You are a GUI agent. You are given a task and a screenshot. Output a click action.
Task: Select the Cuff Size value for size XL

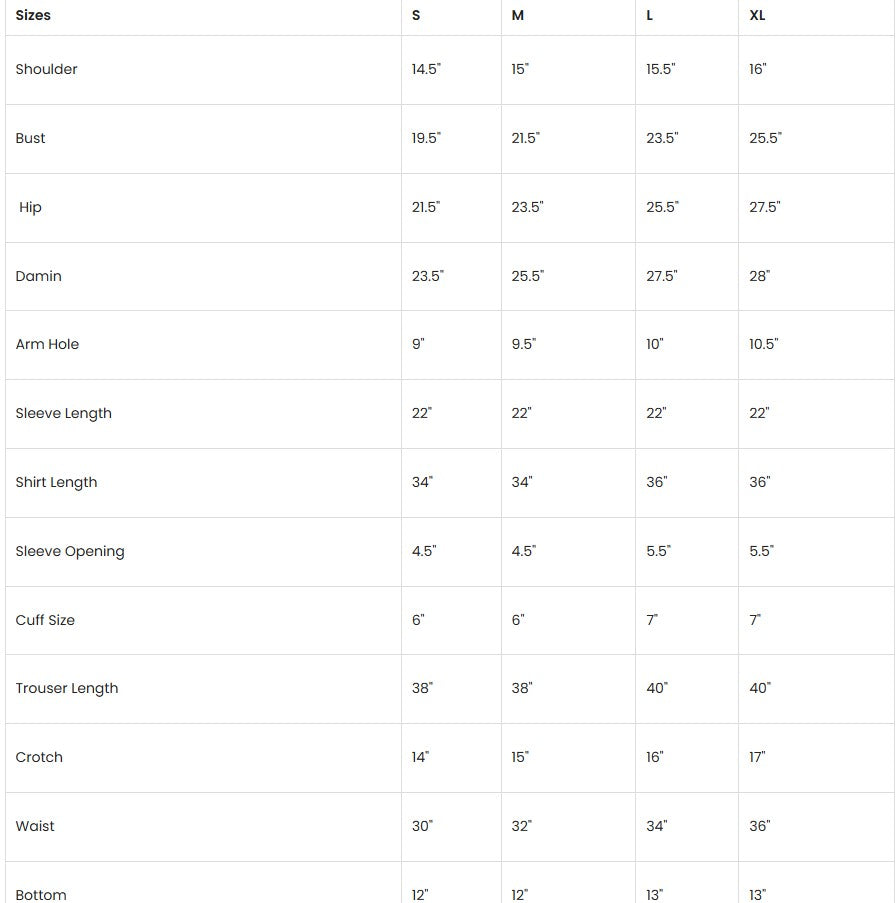tap(755, 620)
